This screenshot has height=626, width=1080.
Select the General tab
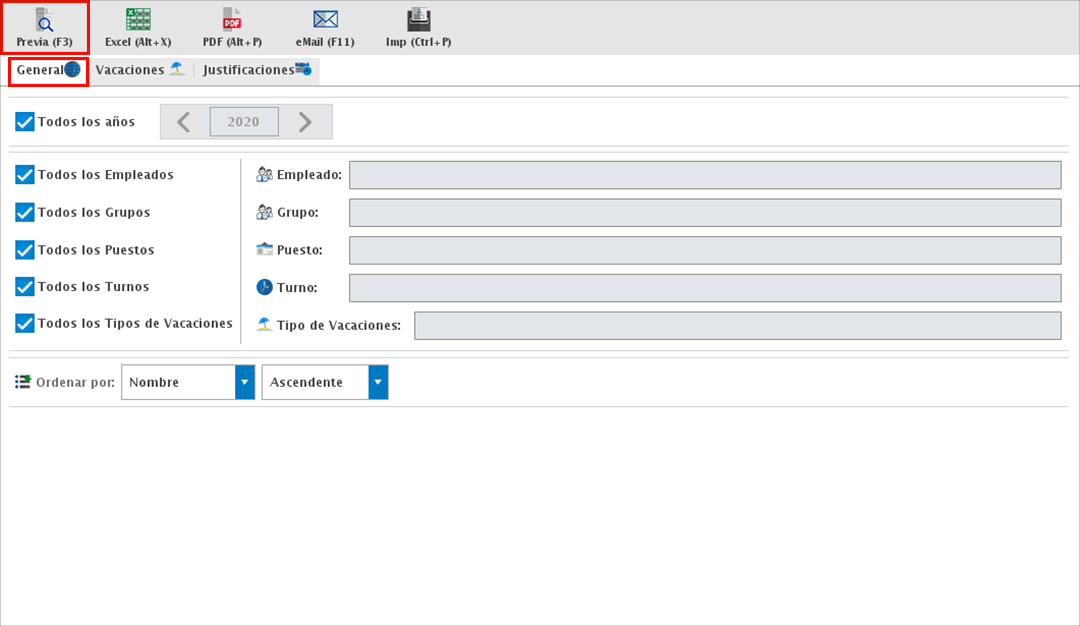pos(48,70)
